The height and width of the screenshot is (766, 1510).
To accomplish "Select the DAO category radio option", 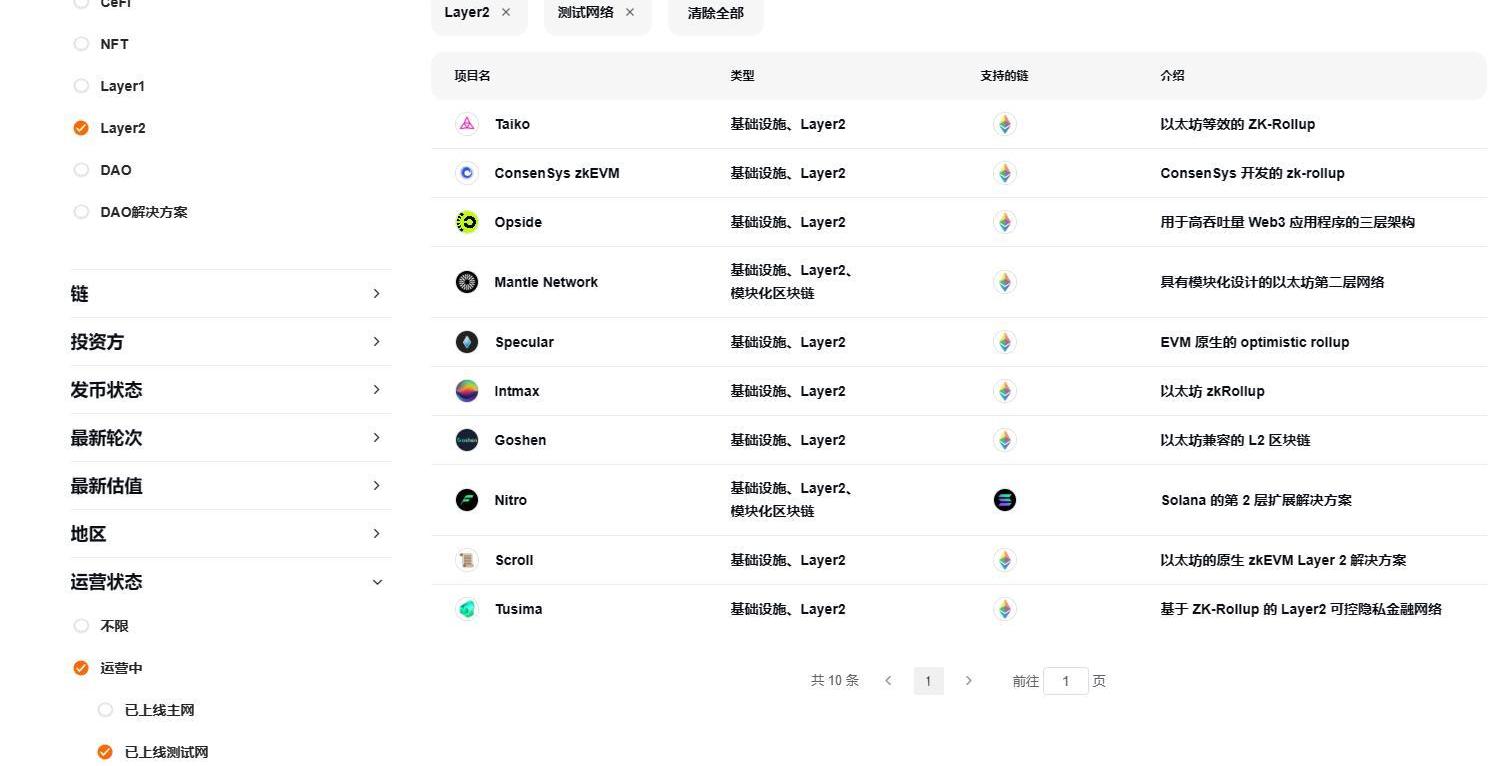I will coord(82,170).
